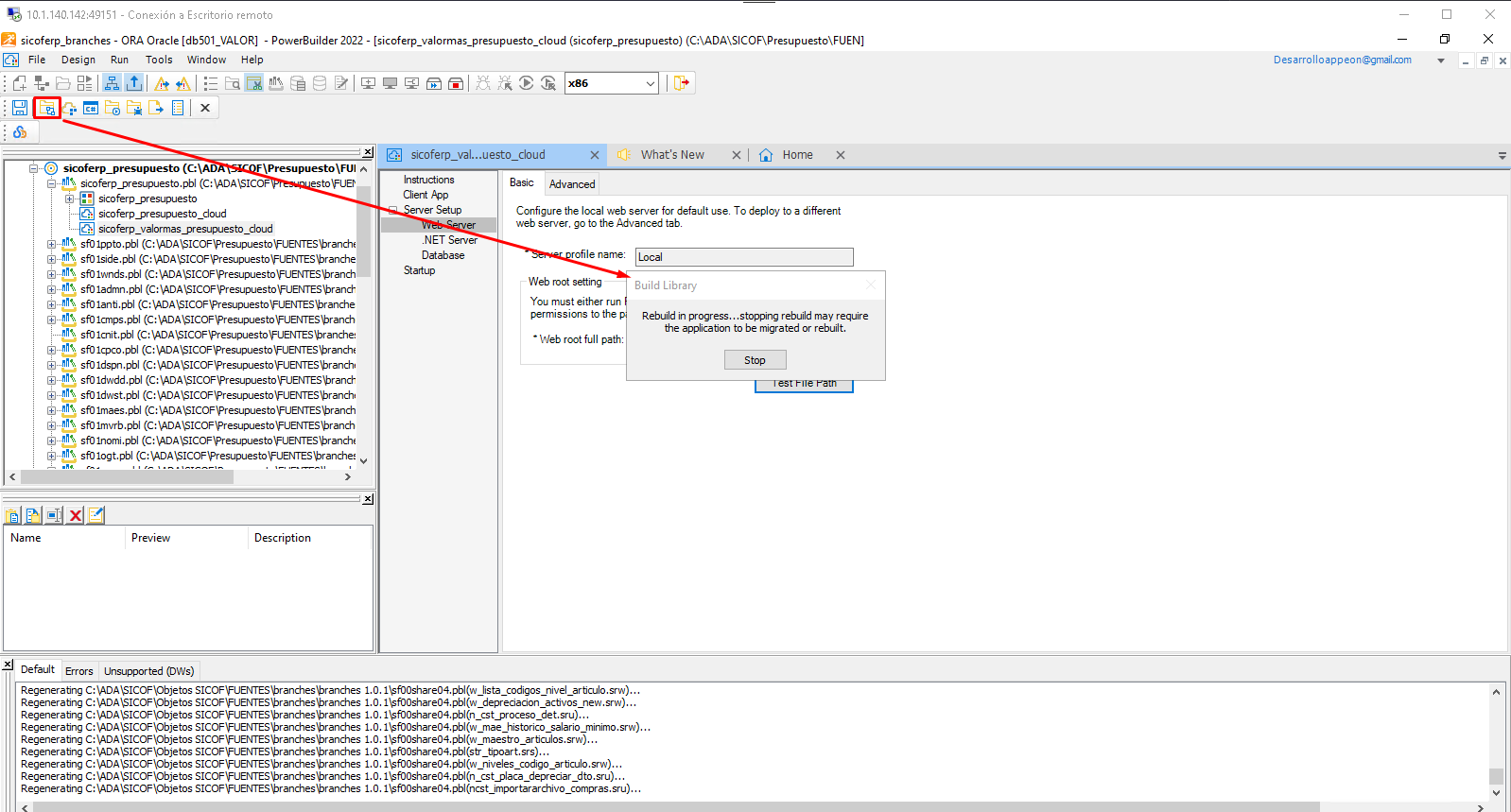Switch to the Errors output tab
The height and width of the screenshot is (812, 1511).
(79, 671)
